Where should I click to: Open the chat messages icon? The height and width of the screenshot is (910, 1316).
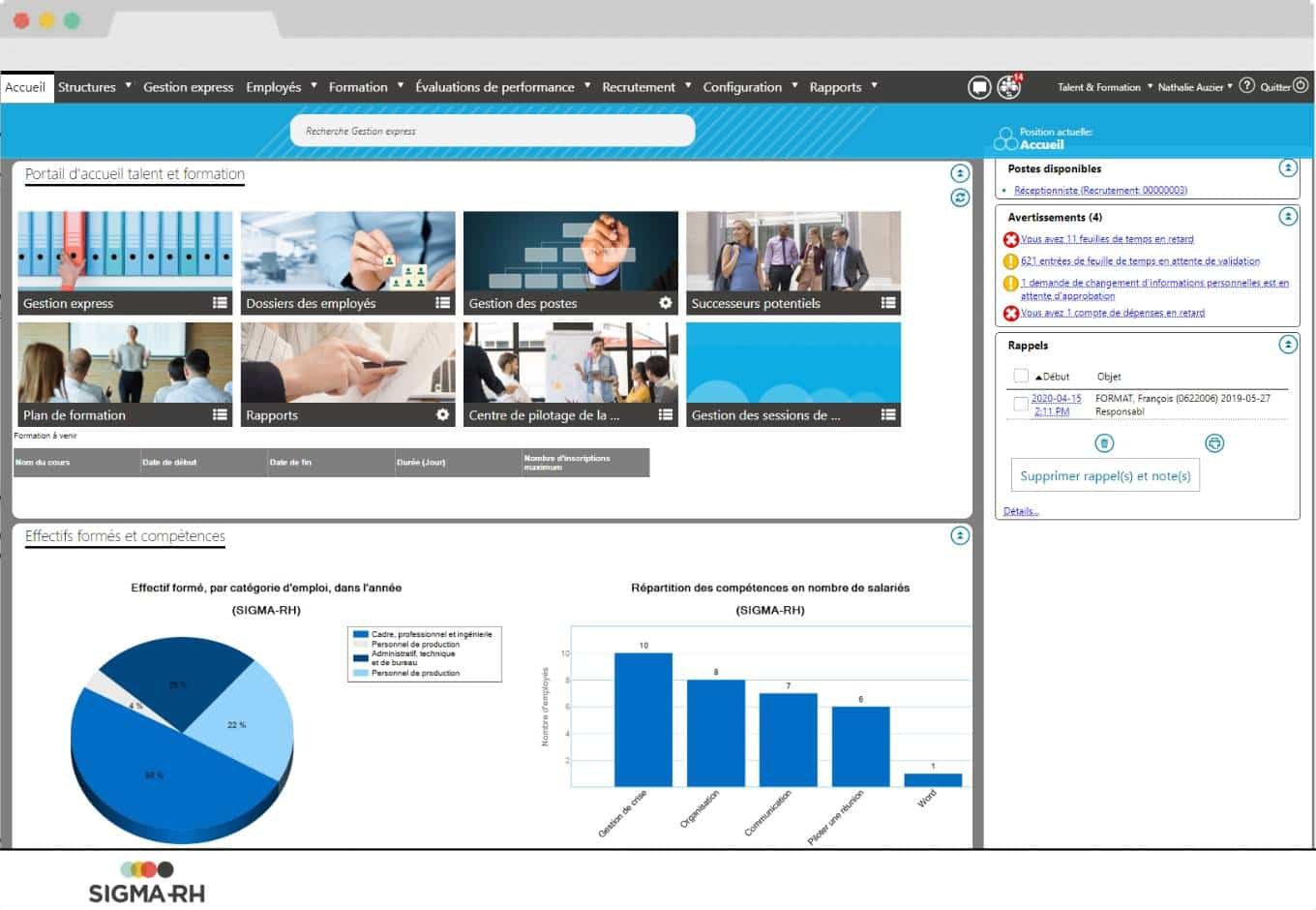tap(979, 87)
